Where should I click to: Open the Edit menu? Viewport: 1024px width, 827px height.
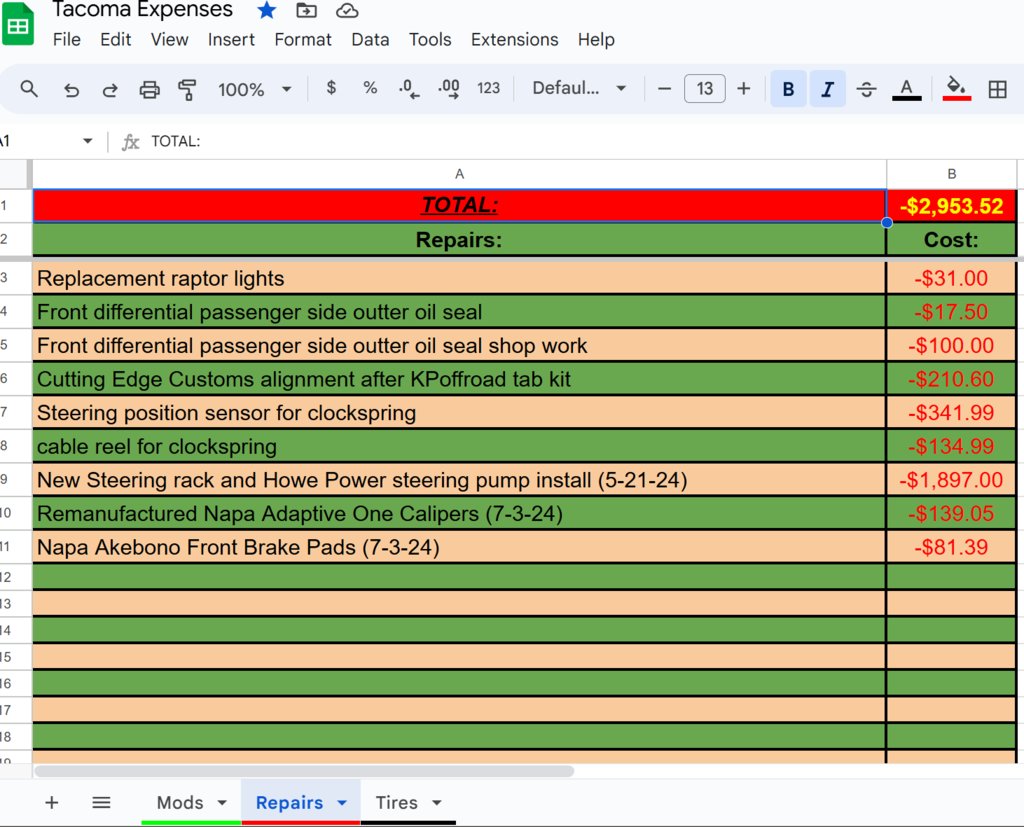tap(116, 39)
